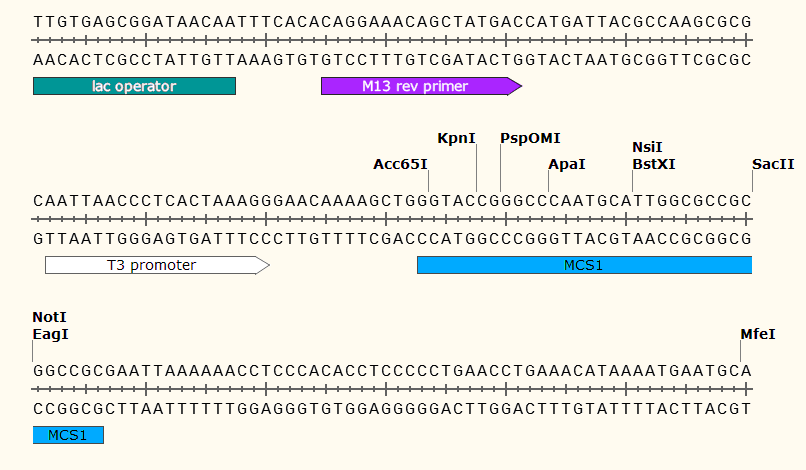The width and height of the screenshot is (806, 470).
Task: Click the Acc65I restriction site label
Action: click(x=400, y=164)
